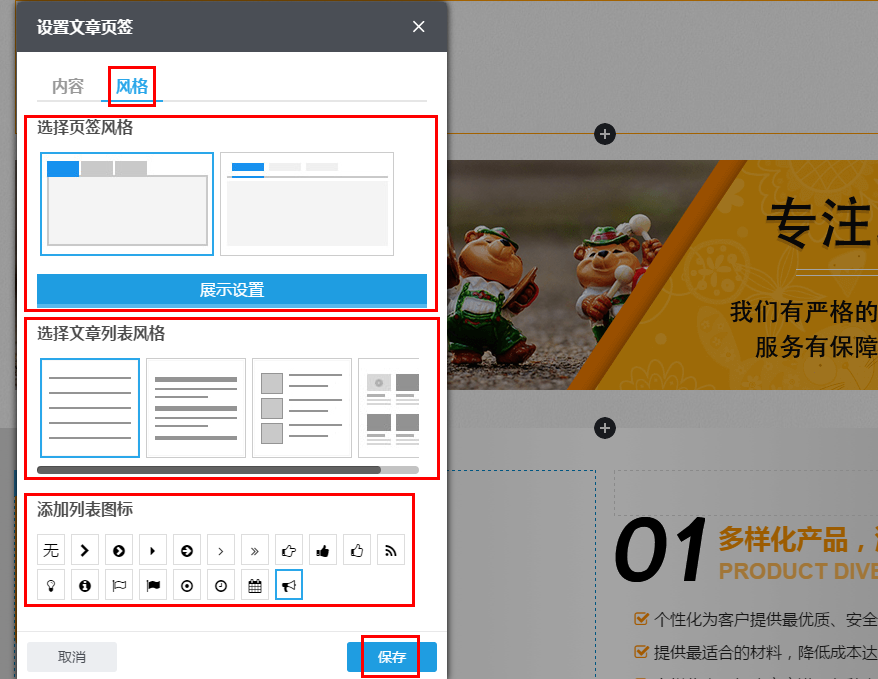Select the calendar list icon
The width and height of the screenshot is (878, 679).
pyautogui.click(x=255, y=584)
